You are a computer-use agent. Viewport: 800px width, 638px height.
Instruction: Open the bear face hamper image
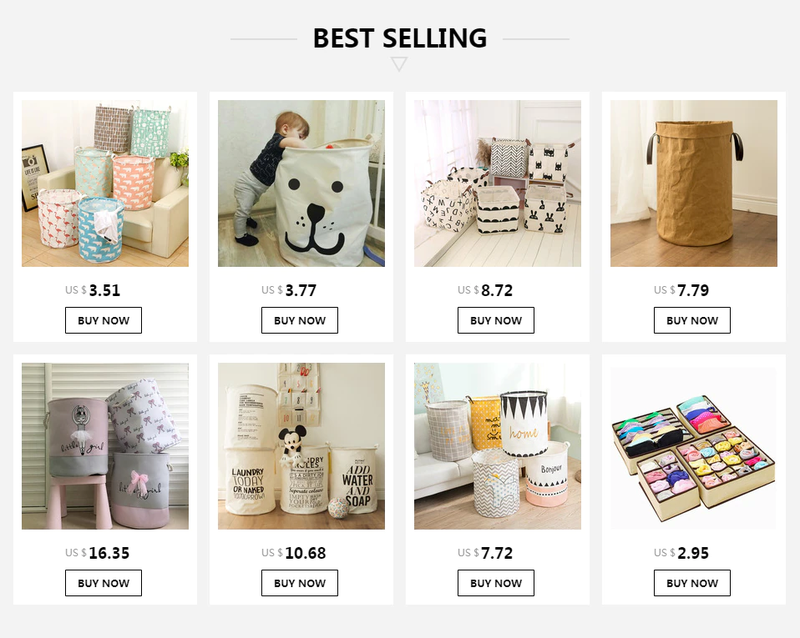coord(302,183)
